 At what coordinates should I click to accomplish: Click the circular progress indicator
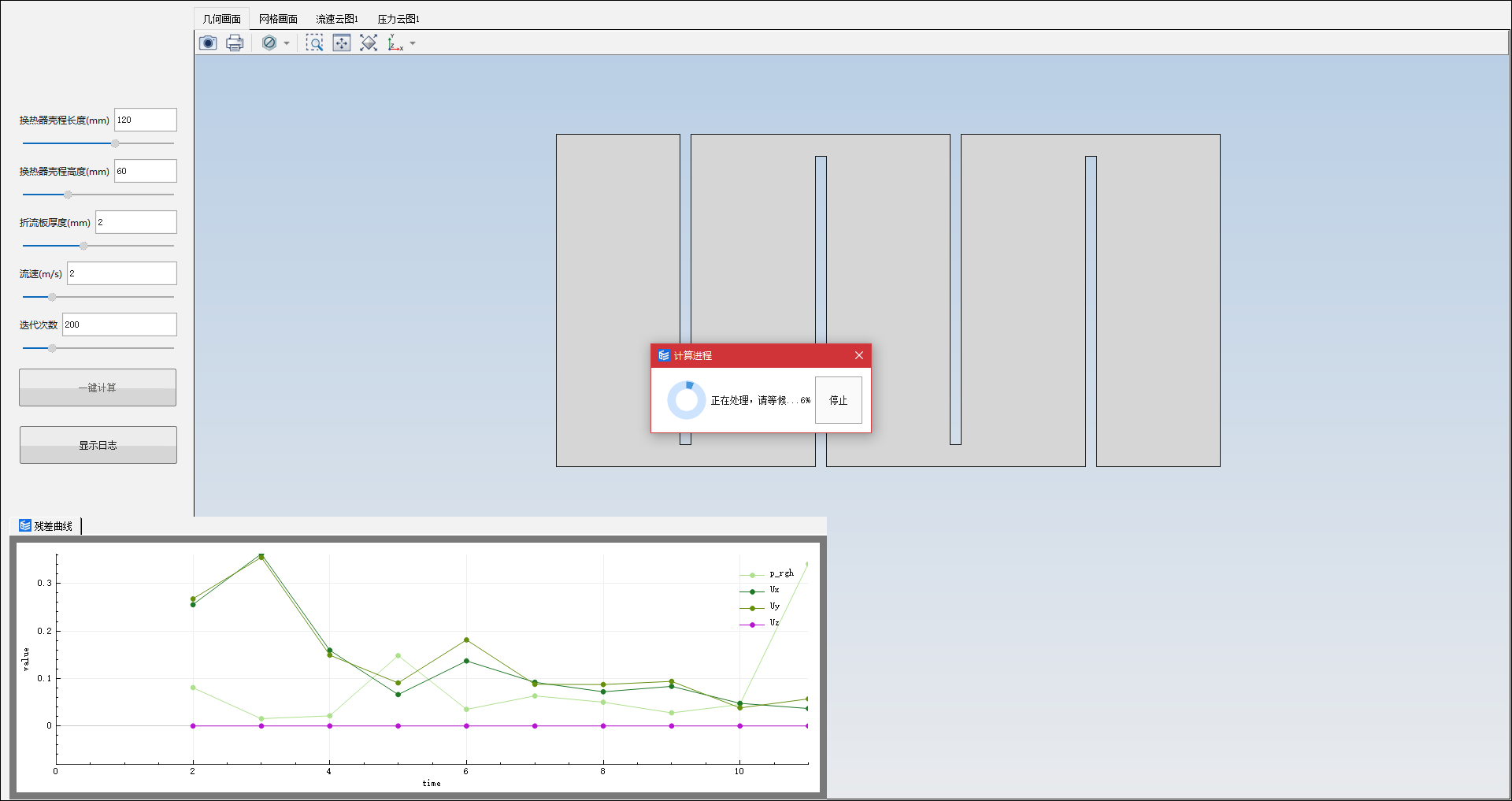coord(687,400)
